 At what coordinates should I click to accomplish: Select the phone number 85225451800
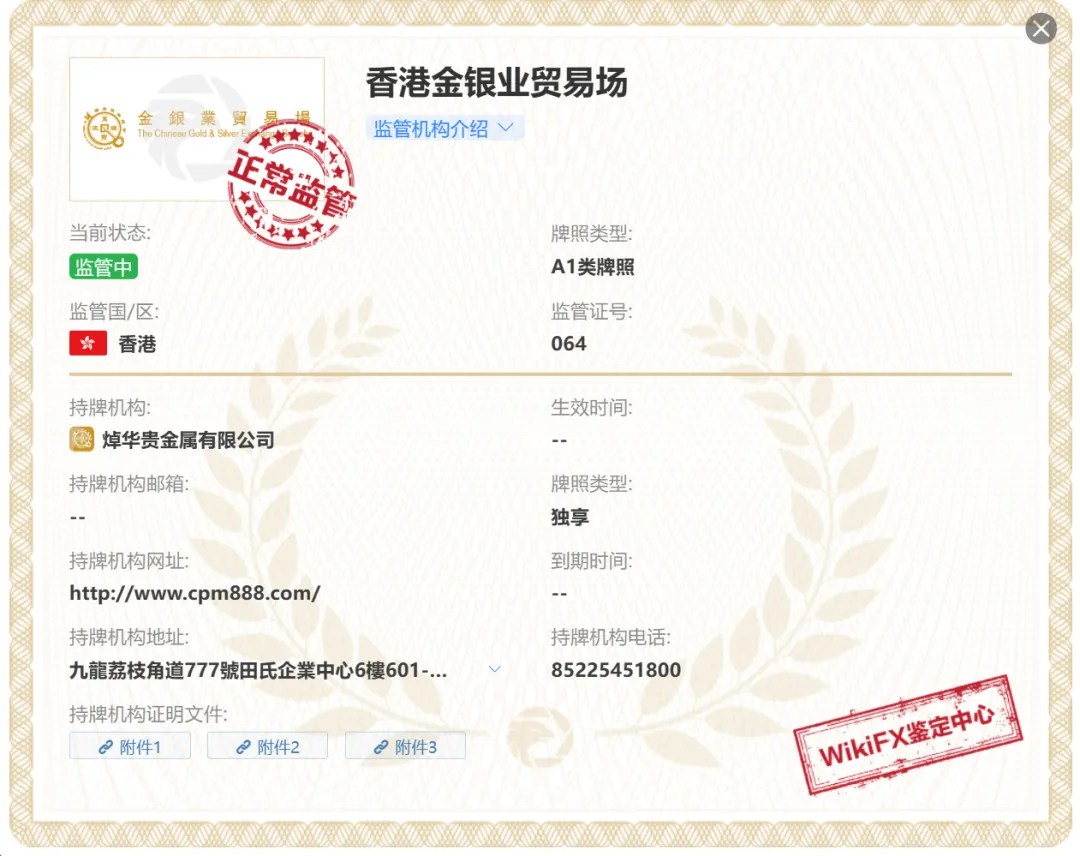point(616,670)
